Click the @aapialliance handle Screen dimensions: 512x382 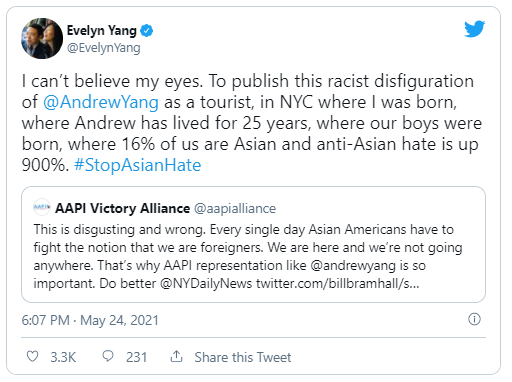click(x=235, y=208)
